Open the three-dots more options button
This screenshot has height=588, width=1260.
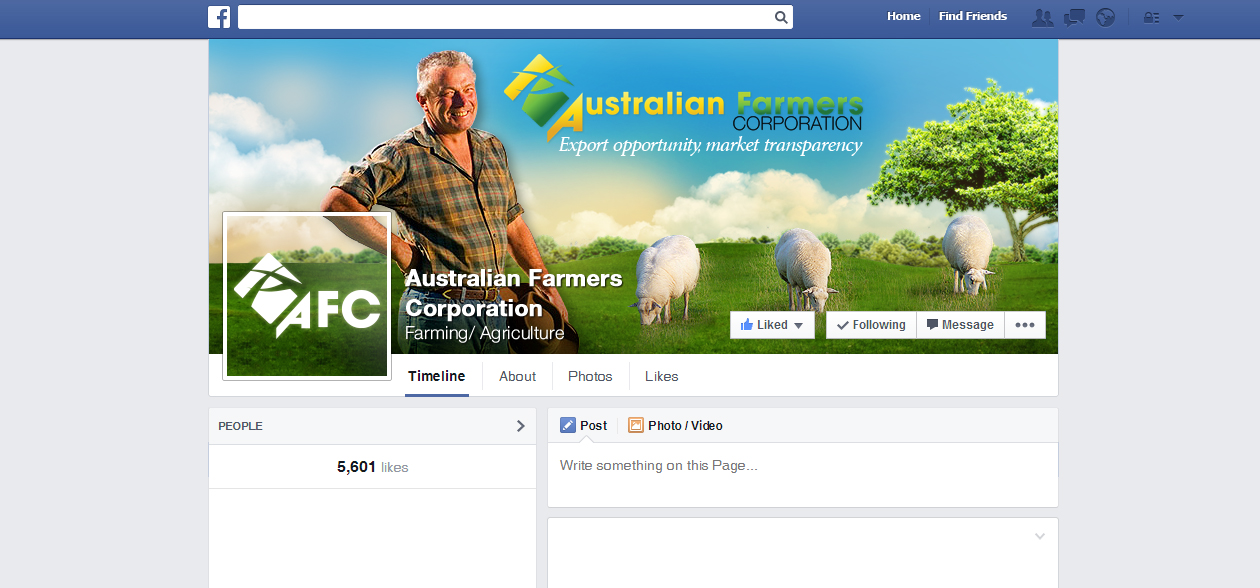point(1025,325)
